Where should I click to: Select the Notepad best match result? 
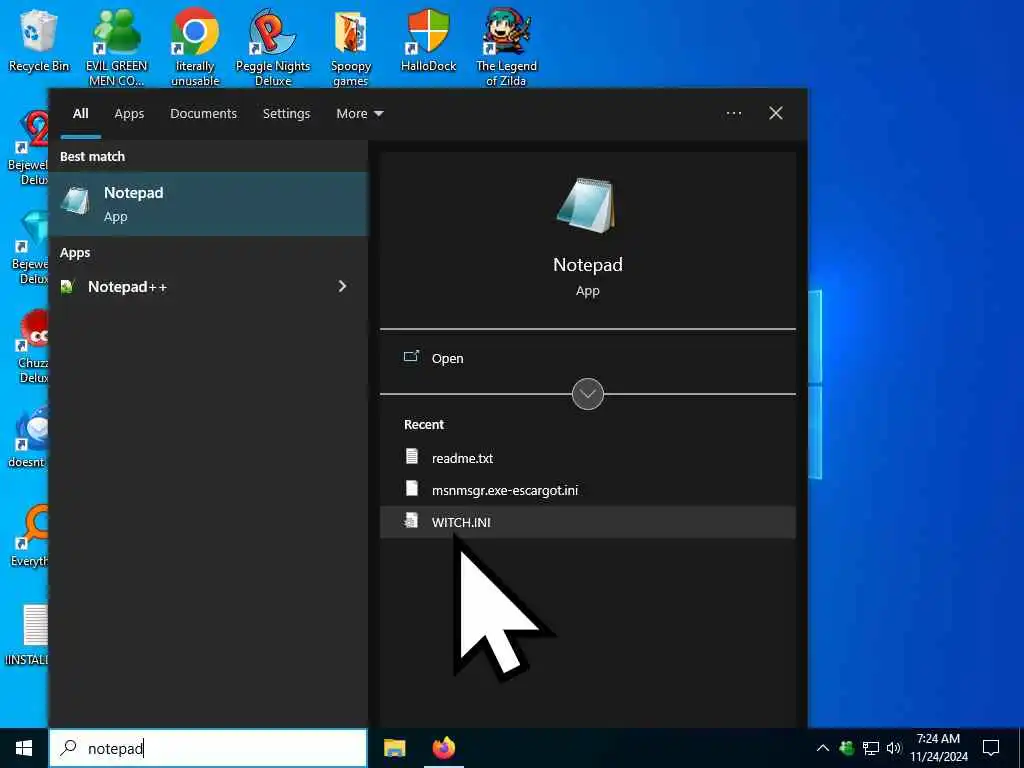point(208,204)
